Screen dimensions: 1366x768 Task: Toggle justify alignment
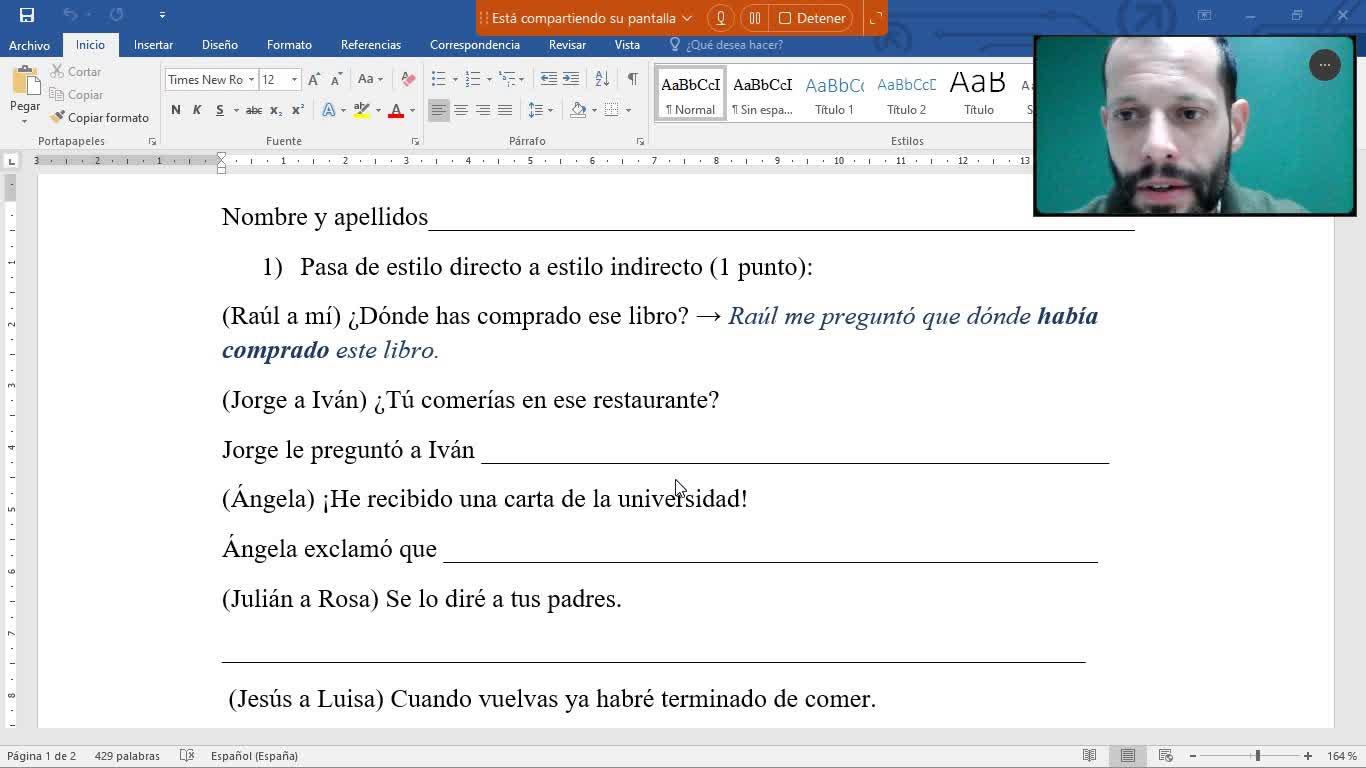pyautogui.click(x=505, y=110)
